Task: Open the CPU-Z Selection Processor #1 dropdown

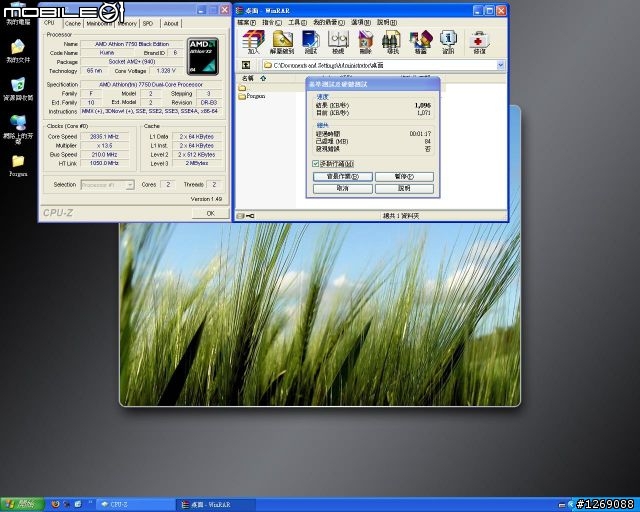Action: click(x=107, y=185)
